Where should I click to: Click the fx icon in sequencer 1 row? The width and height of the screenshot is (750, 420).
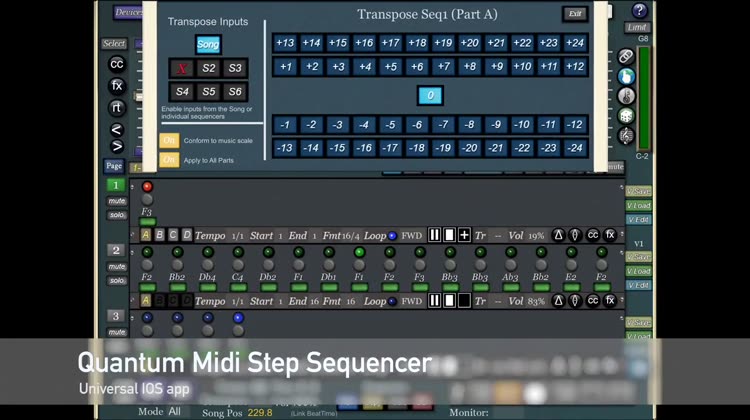(x=609, y=235)
